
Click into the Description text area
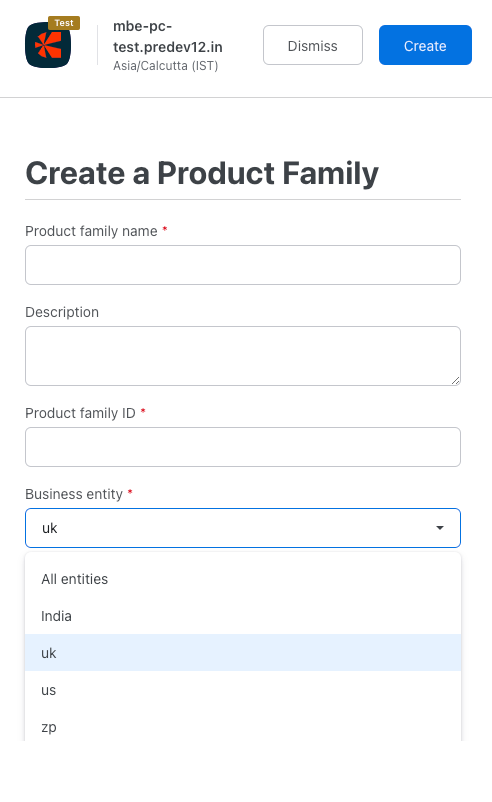tap(243, 356)
